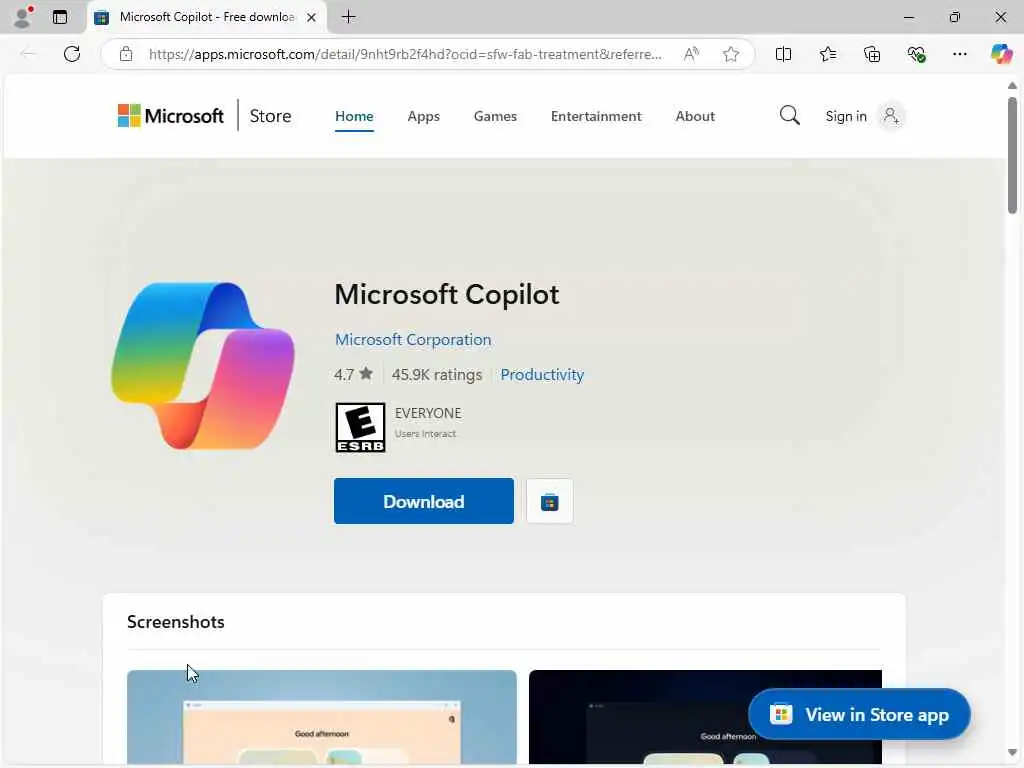
Task: Click the vertical scrollbar thumb
Action: [1012, 155]
